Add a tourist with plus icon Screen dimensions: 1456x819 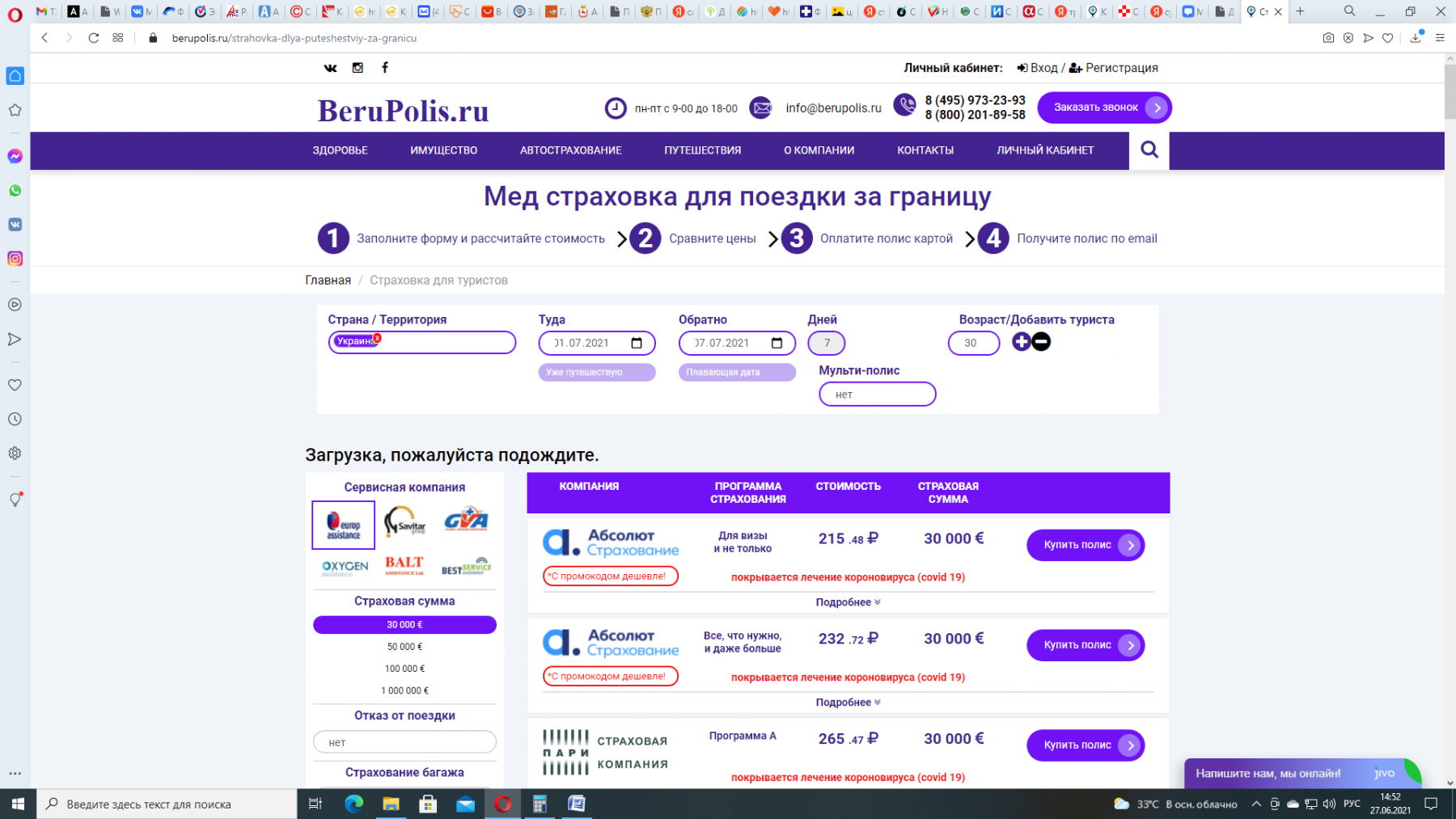tap(1022, 342)
